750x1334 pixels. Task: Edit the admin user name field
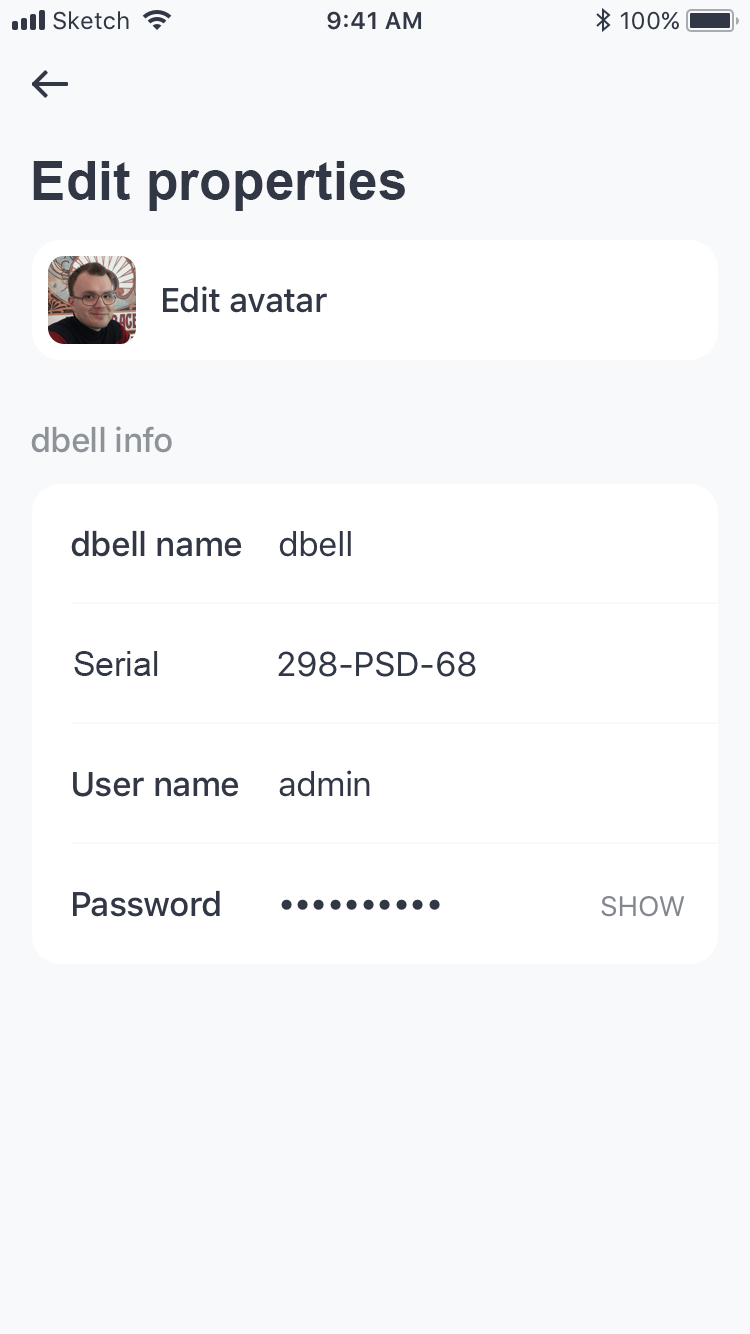pyautogui.click(x=325, y=784)
